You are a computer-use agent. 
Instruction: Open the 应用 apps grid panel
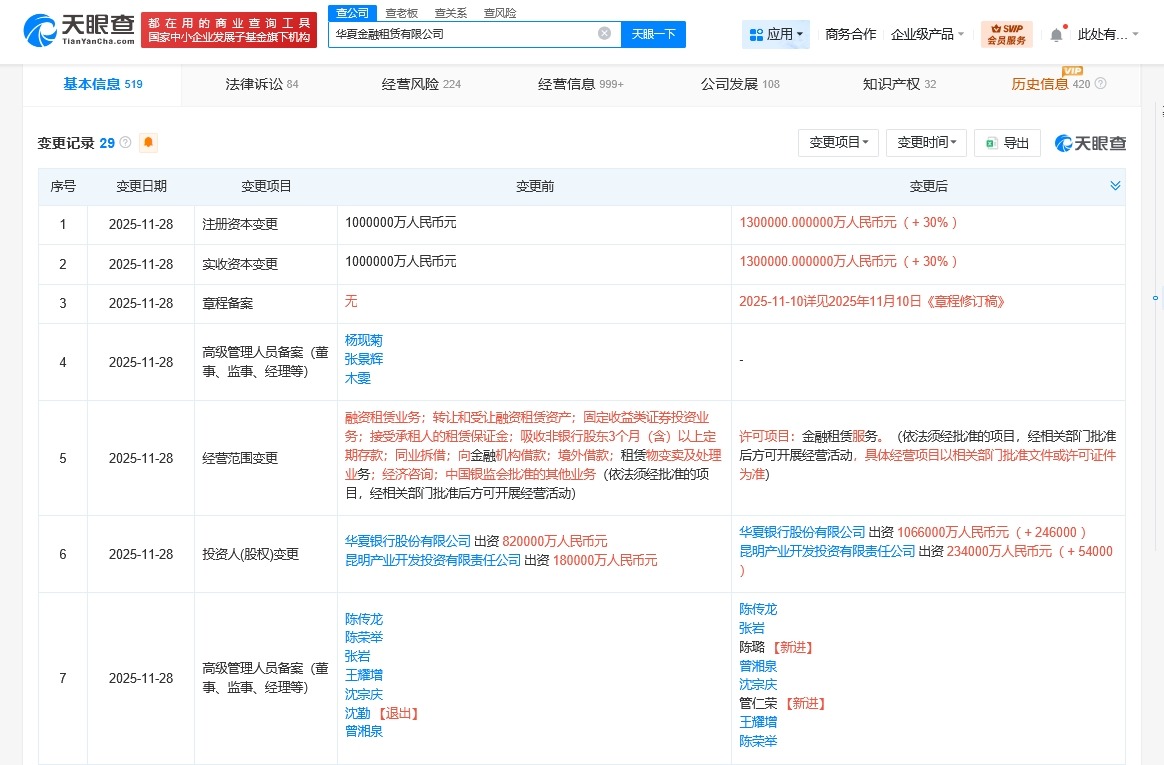tap(775, 33)
